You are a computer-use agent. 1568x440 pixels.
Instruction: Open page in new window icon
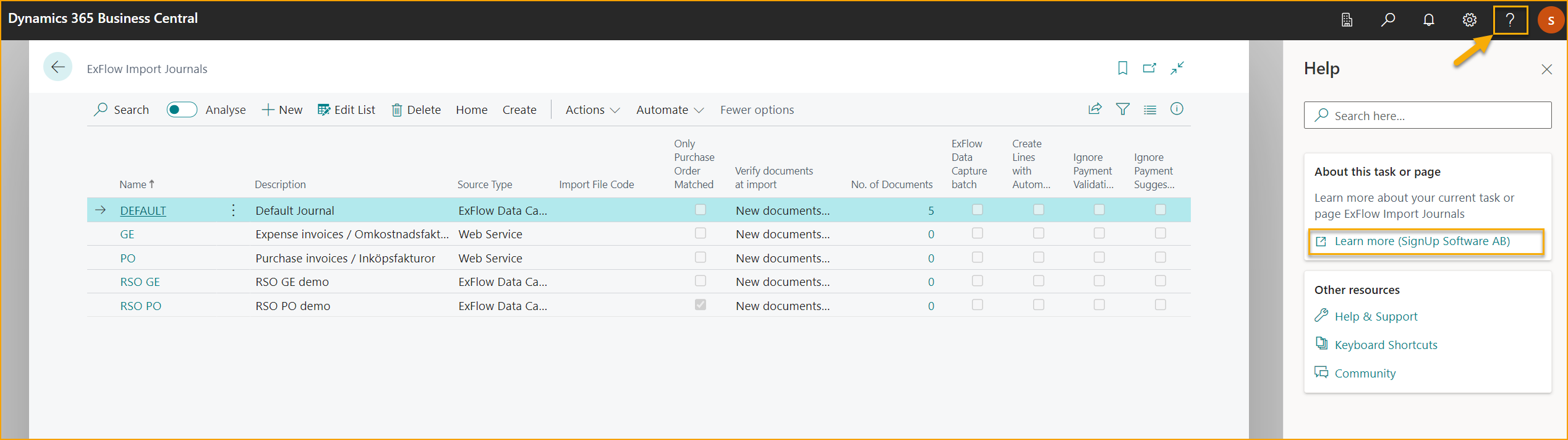click(1149, 68)
